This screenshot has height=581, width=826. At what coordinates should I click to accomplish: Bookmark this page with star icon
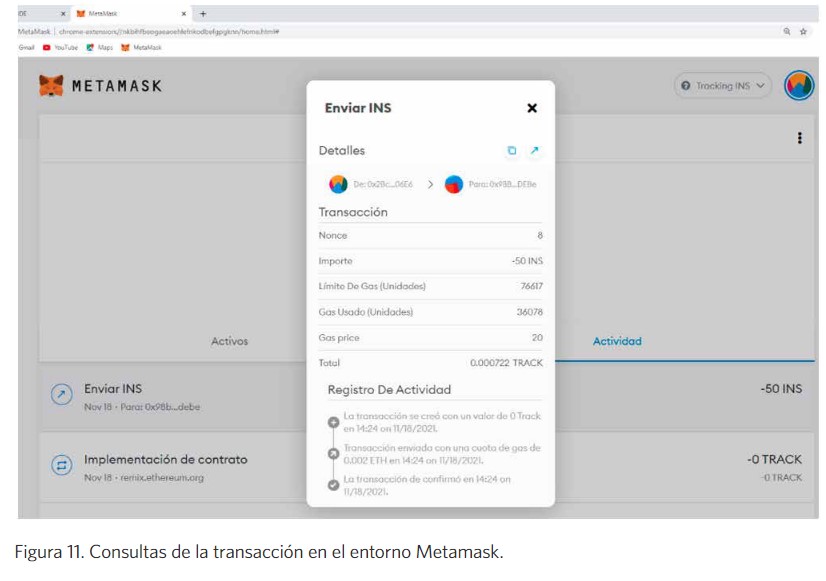pyautogui.click(x=803, y=32)
